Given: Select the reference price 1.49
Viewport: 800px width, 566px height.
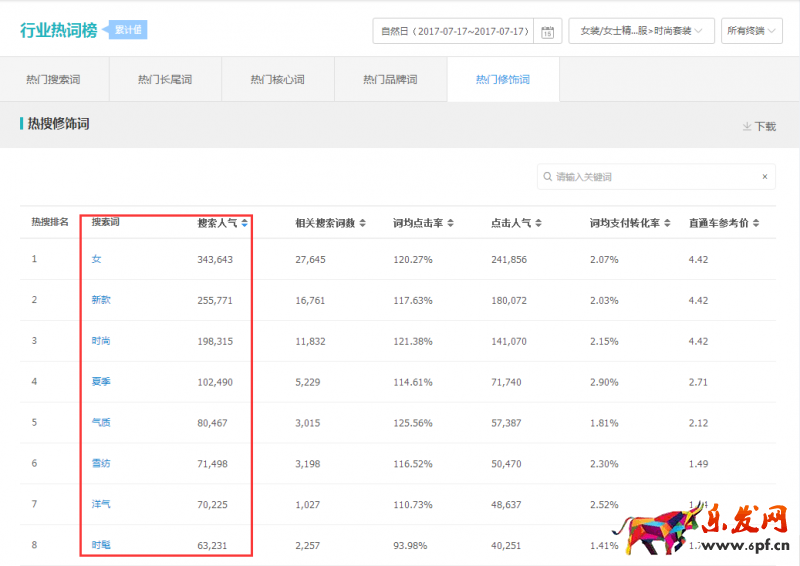Looking at the screenshot, I should 698,464.
